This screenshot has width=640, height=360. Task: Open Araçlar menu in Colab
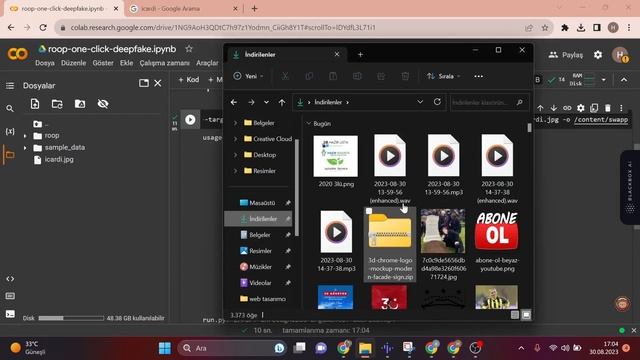tap(207, 63)
